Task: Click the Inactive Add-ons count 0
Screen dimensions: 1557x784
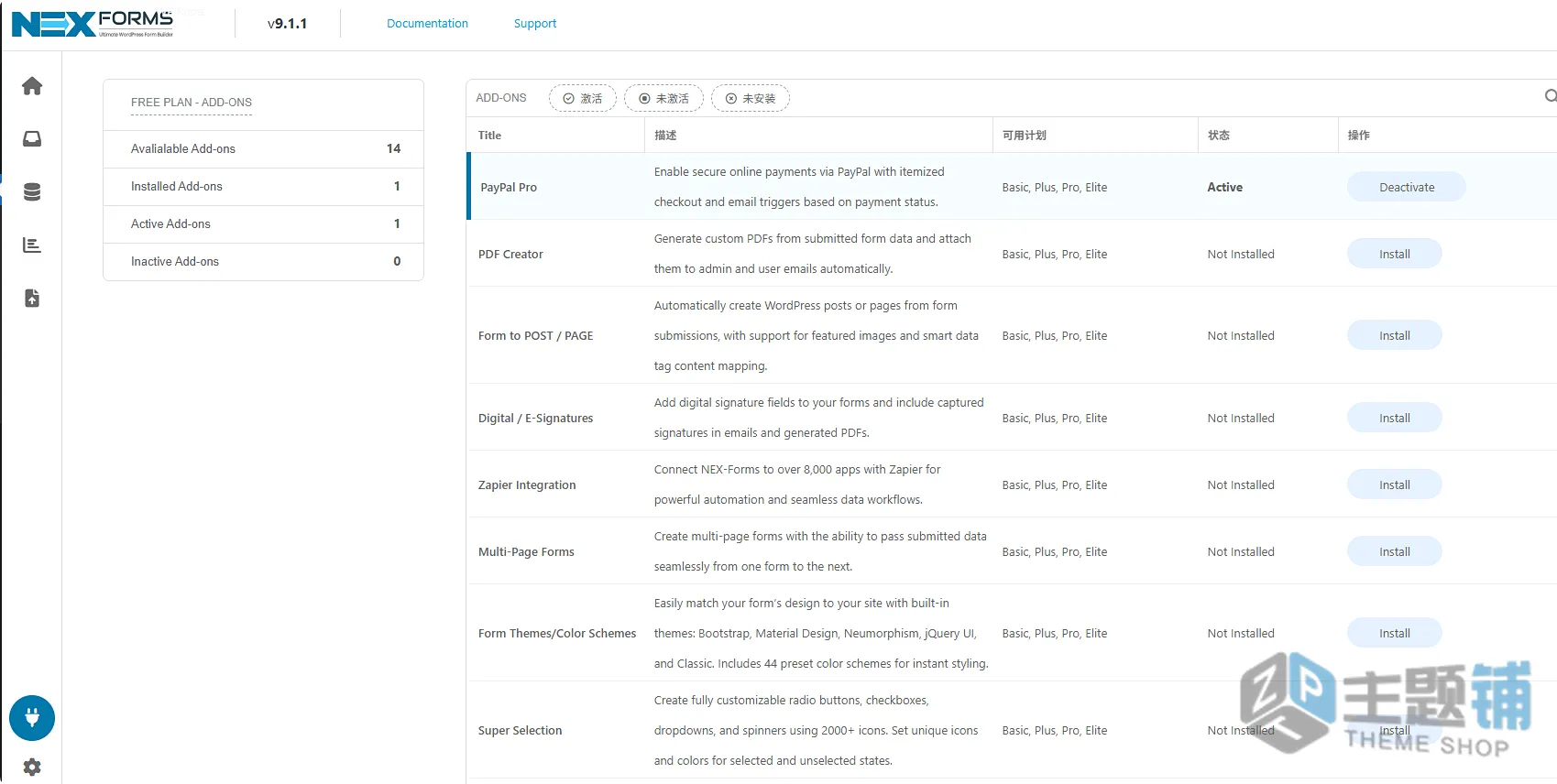Action: point(397,261)
